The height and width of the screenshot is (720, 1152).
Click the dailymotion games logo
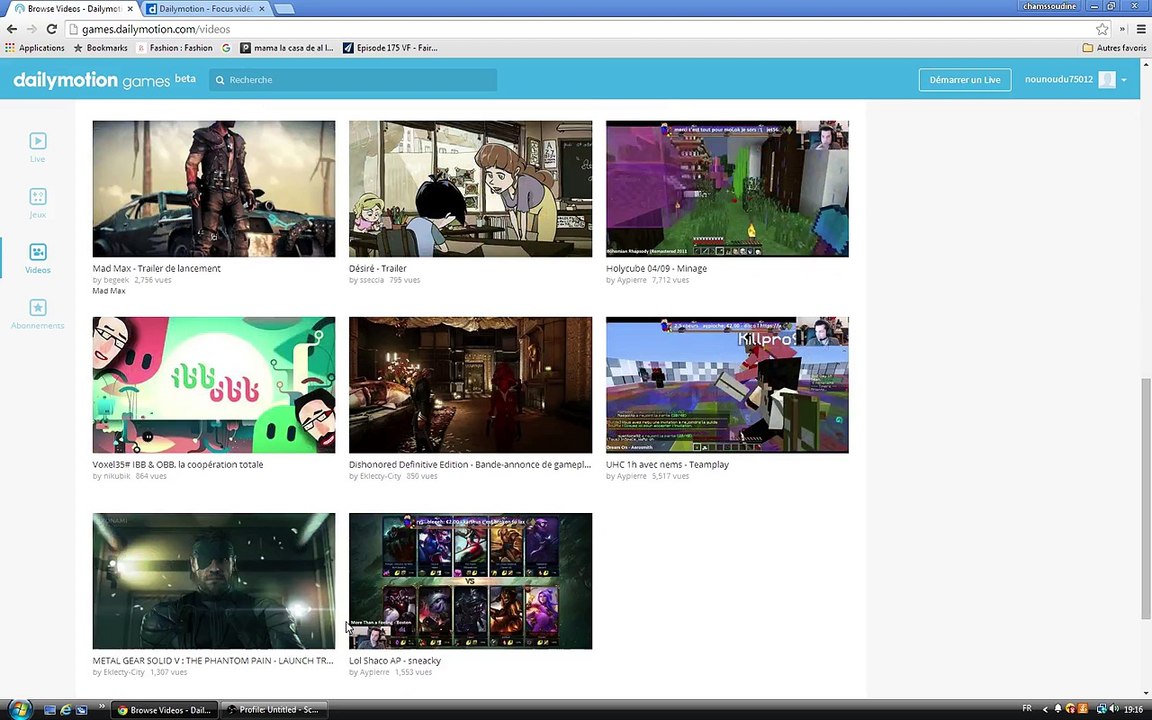point(104,79)
